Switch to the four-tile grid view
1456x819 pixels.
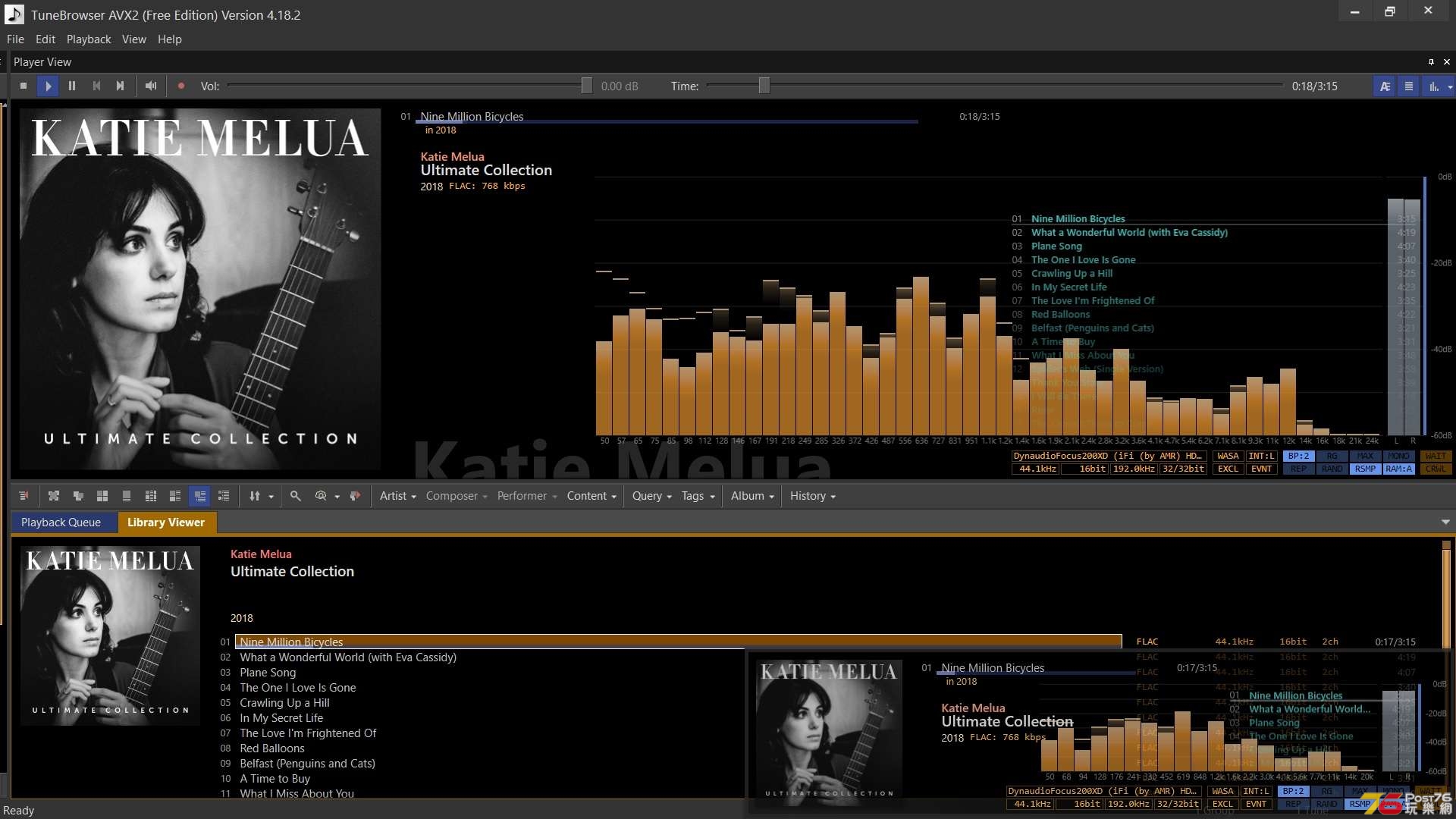click(102, 496)
